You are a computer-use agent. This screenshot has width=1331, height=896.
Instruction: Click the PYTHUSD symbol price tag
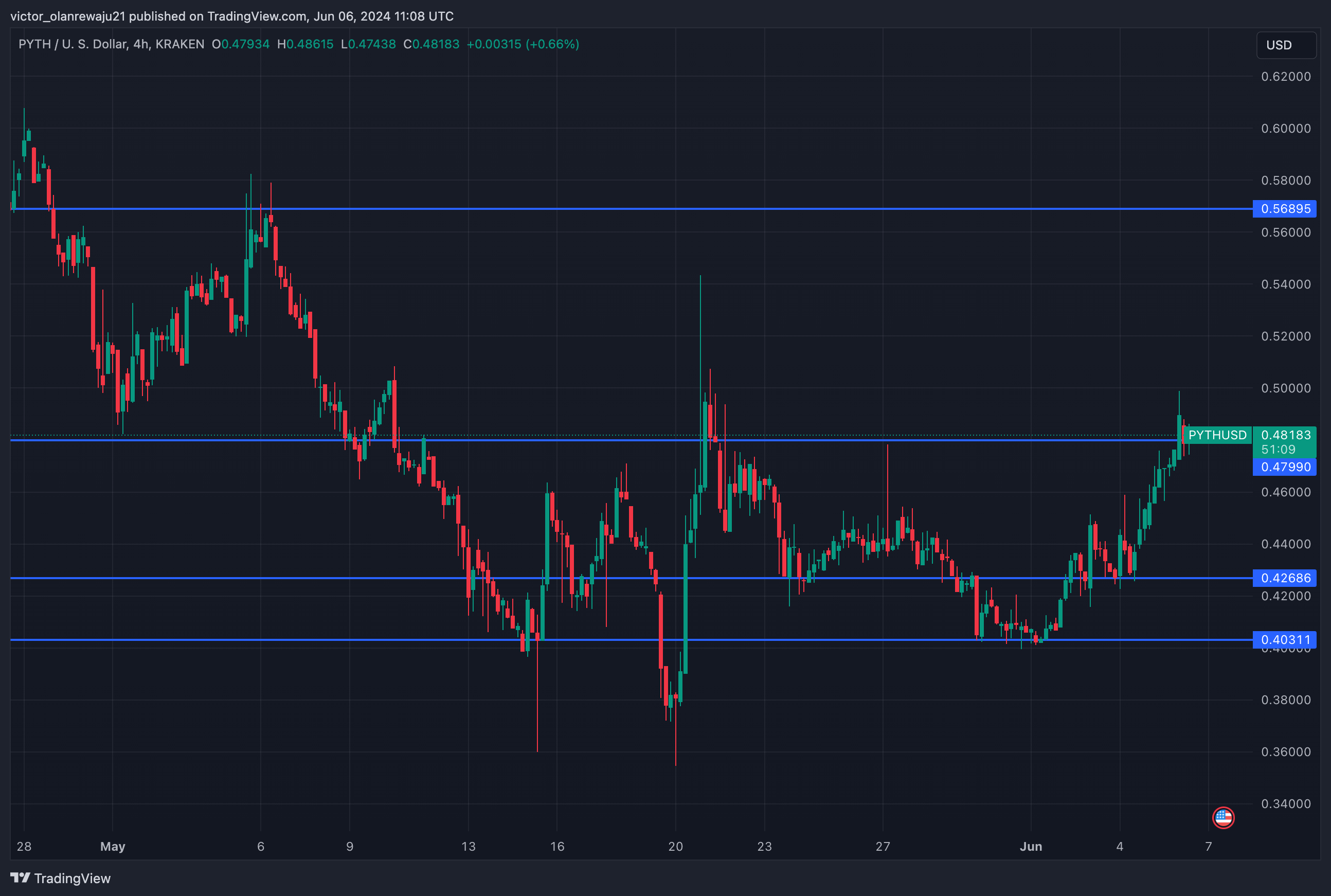click(x=1217, y=435)
